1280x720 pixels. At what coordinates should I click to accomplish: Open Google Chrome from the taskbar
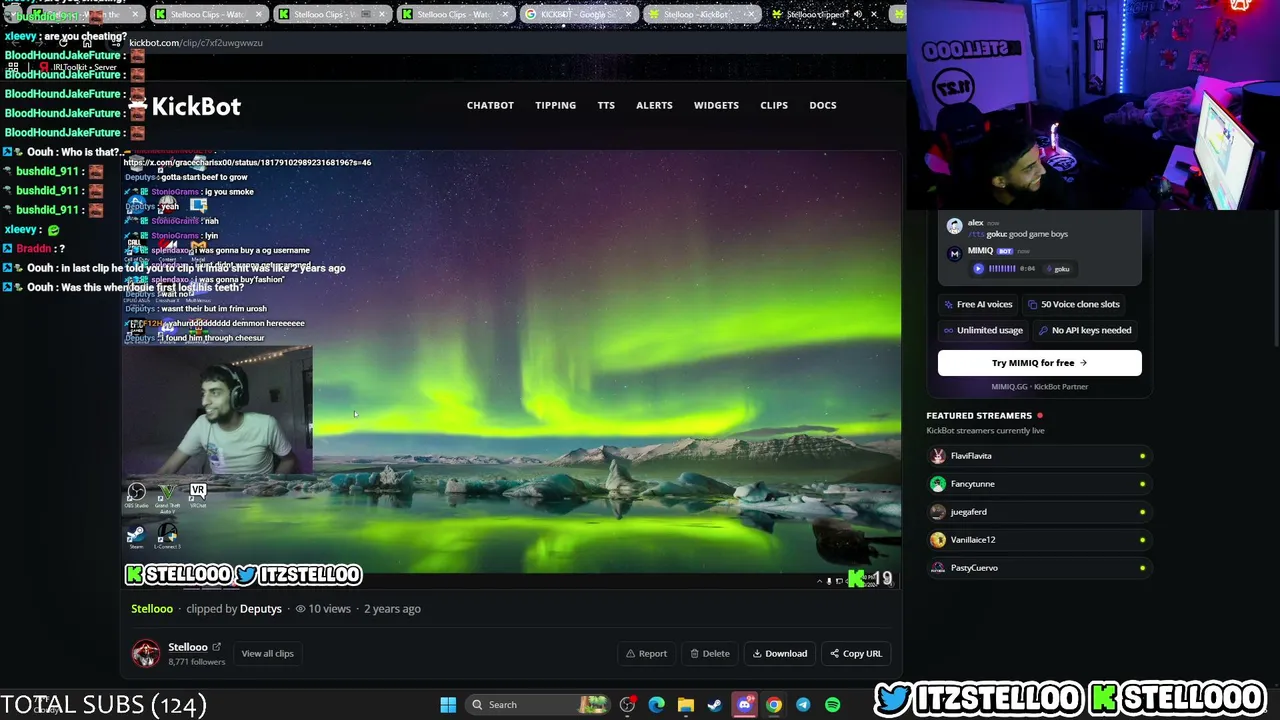[x=773, y=705]
